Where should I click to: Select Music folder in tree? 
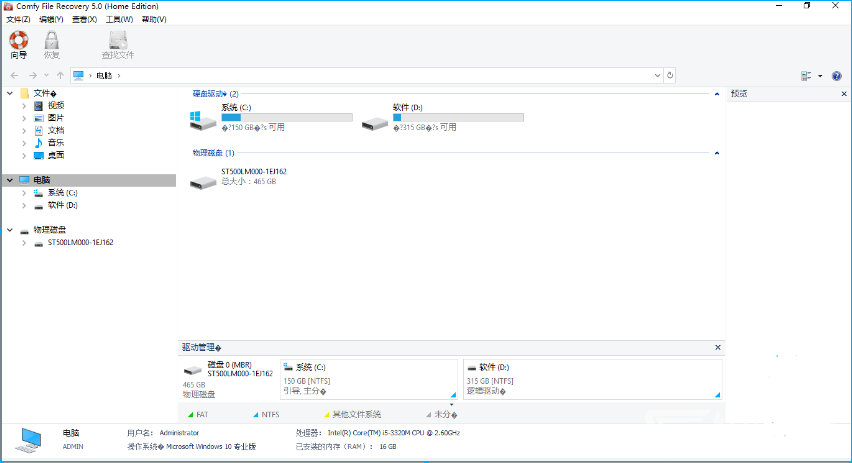pos(56,143)
